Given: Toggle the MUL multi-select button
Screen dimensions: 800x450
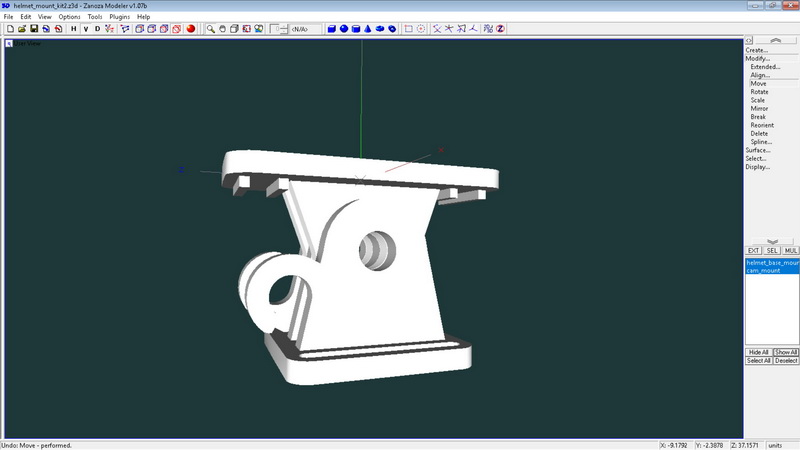Looking at the screenshot, I should click(x=790, y=250).
